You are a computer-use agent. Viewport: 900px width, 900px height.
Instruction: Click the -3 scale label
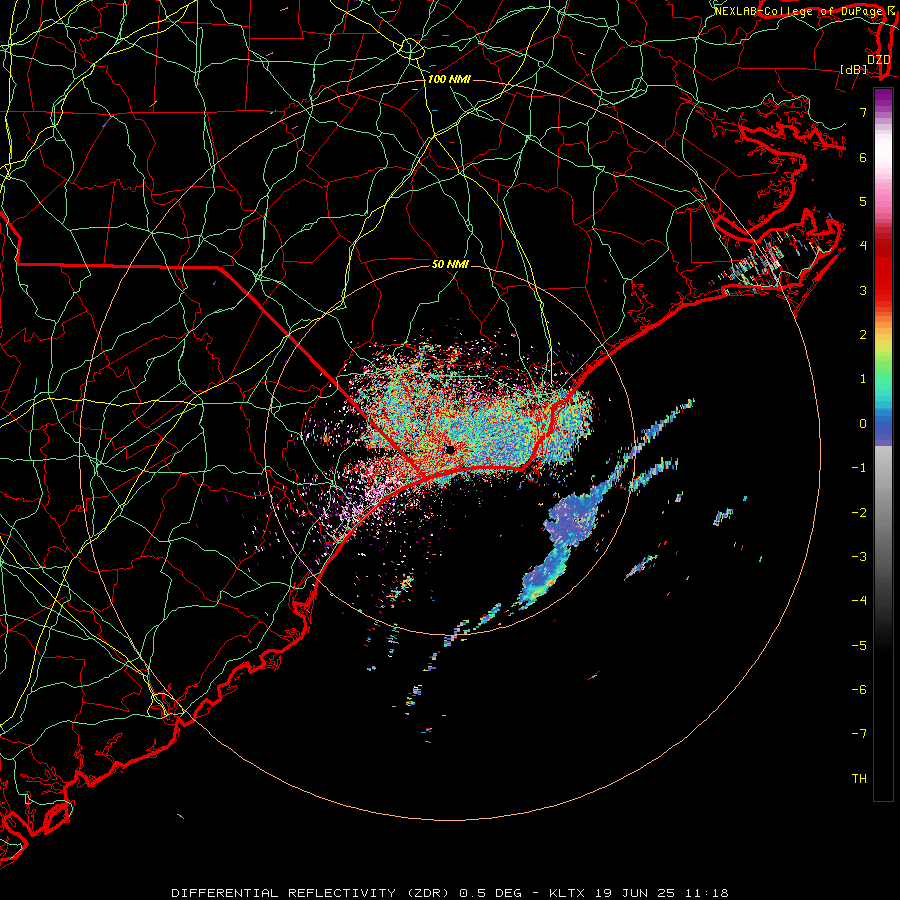tap(859, 557)
